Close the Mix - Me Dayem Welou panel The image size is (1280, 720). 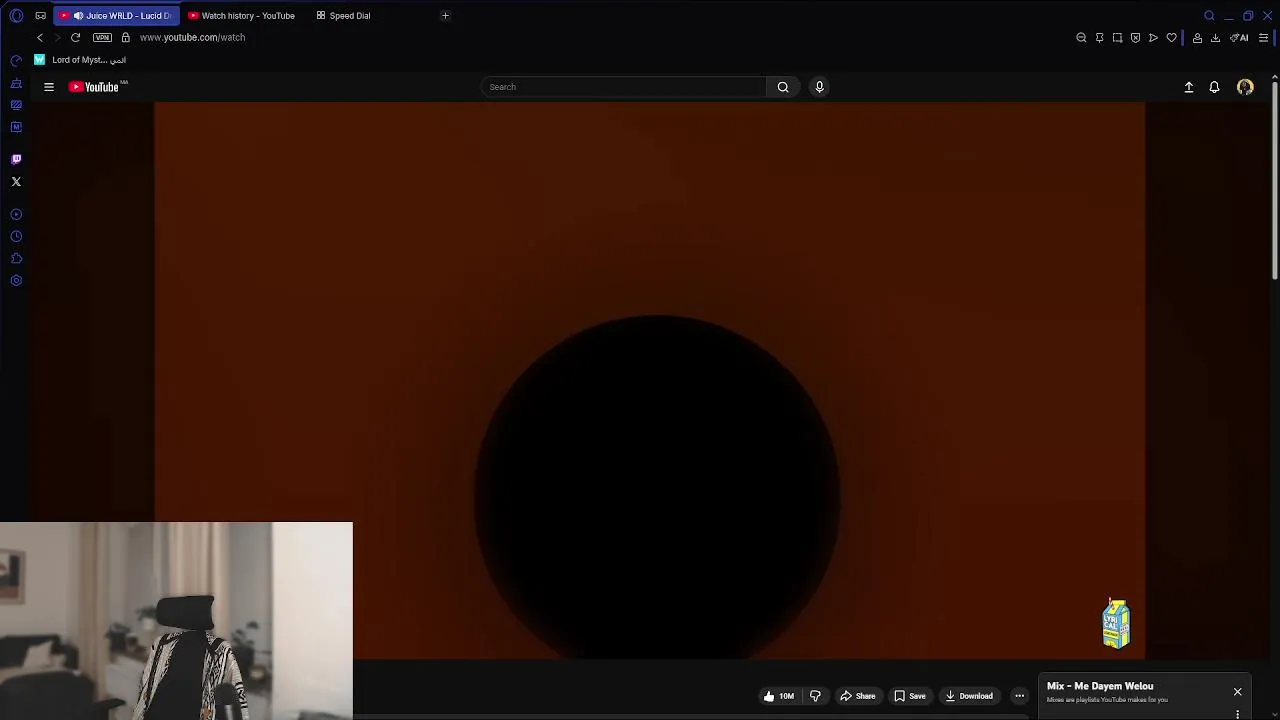click(x=1237, y=692)
